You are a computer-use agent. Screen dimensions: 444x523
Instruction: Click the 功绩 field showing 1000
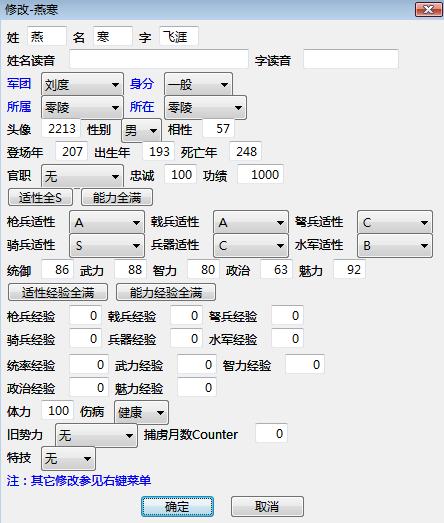tap(261, 174)
